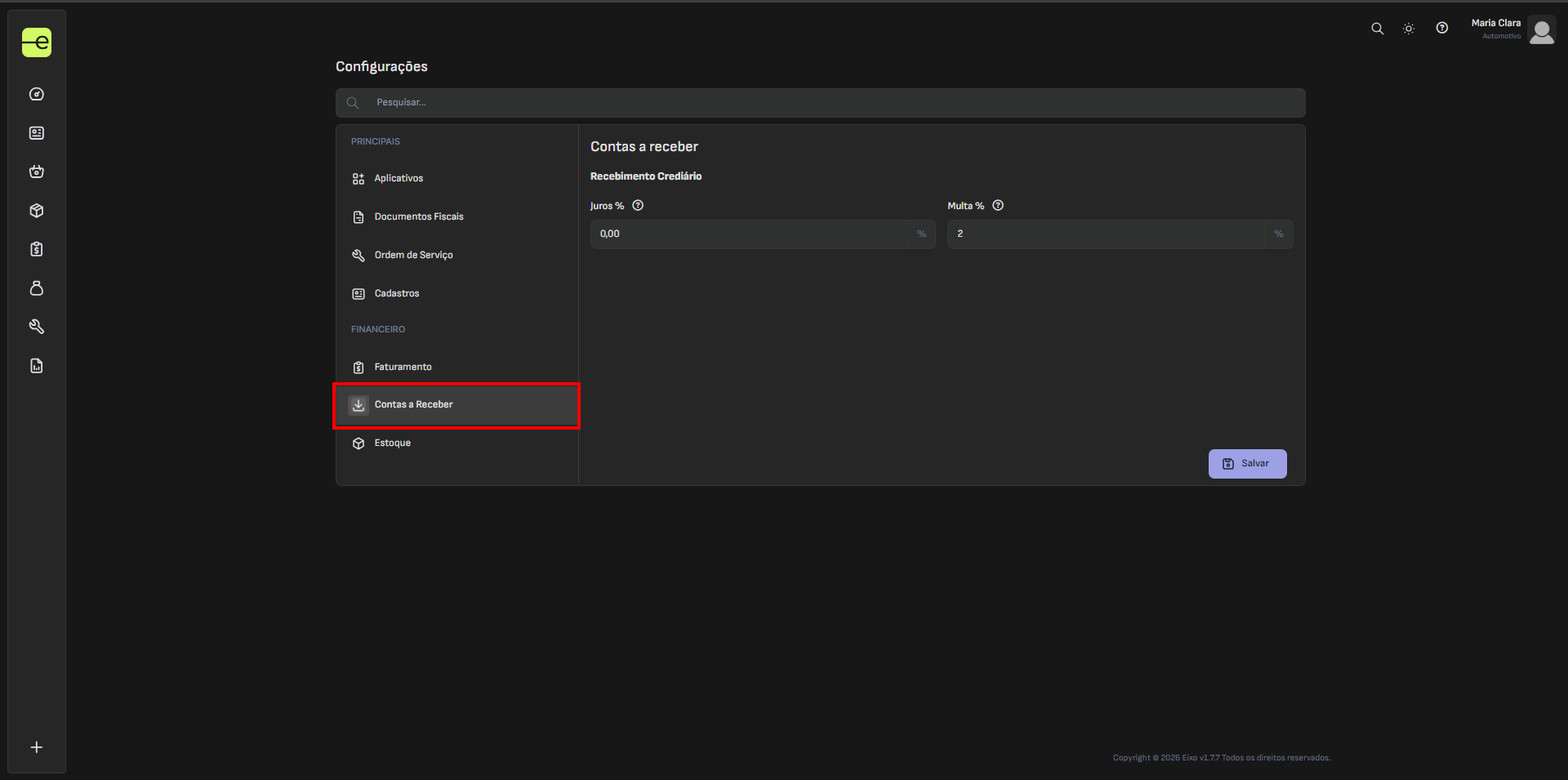Open the contact card sidebar icon
The height and width of the screenshot is (780, 1568).
pos(37,133)
